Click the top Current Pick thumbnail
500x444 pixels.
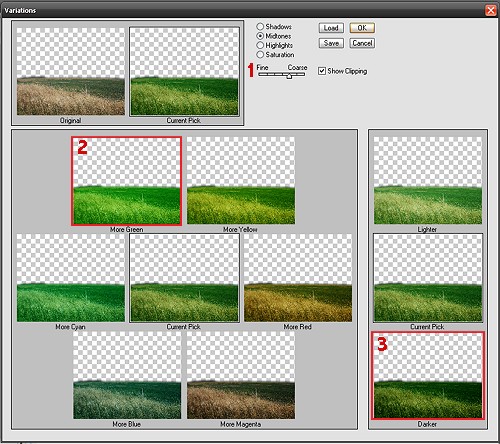pos(184,72)
